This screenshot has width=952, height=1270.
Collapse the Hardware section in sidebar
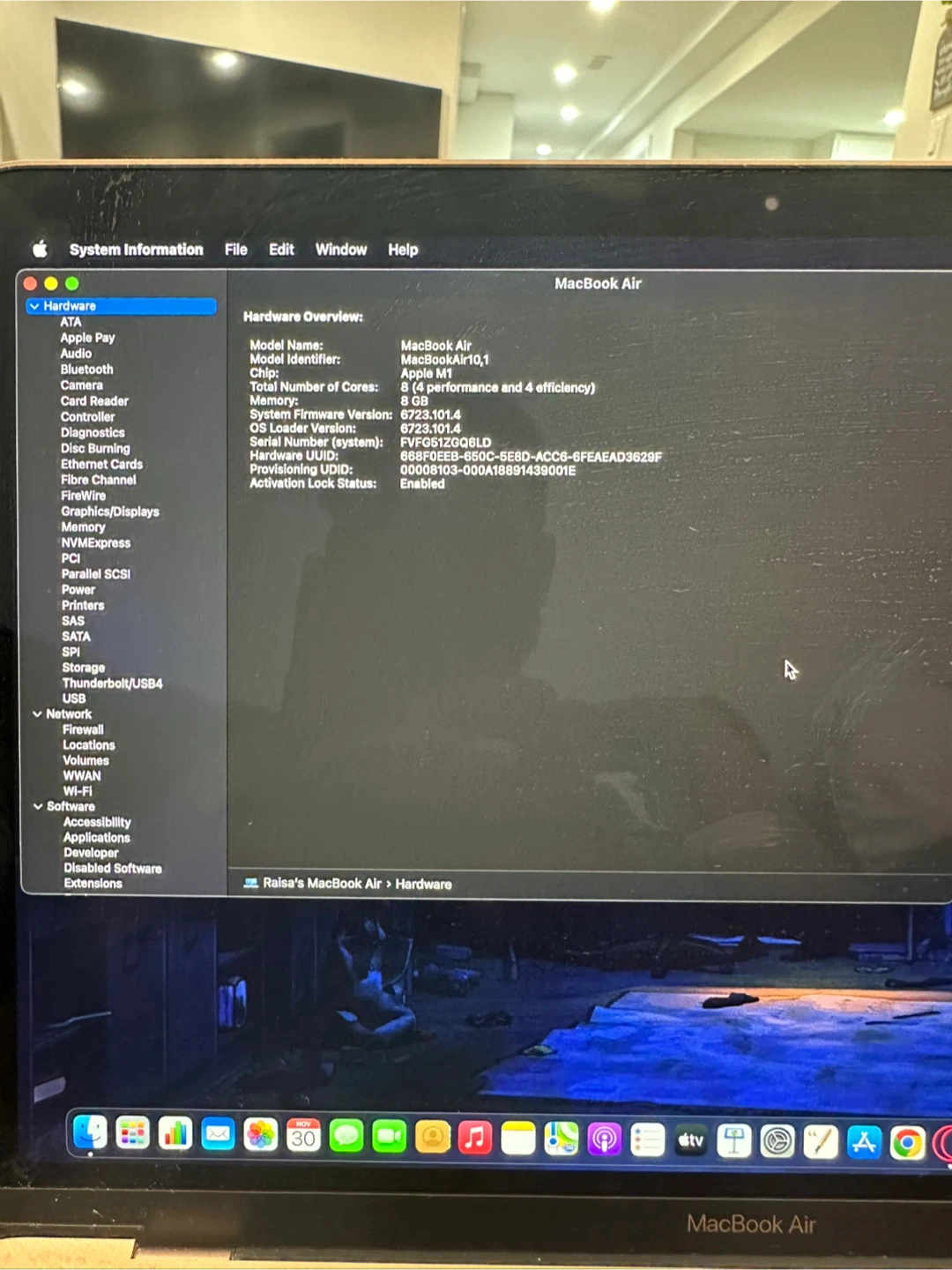pyautogui.click(x=33, y=306)
